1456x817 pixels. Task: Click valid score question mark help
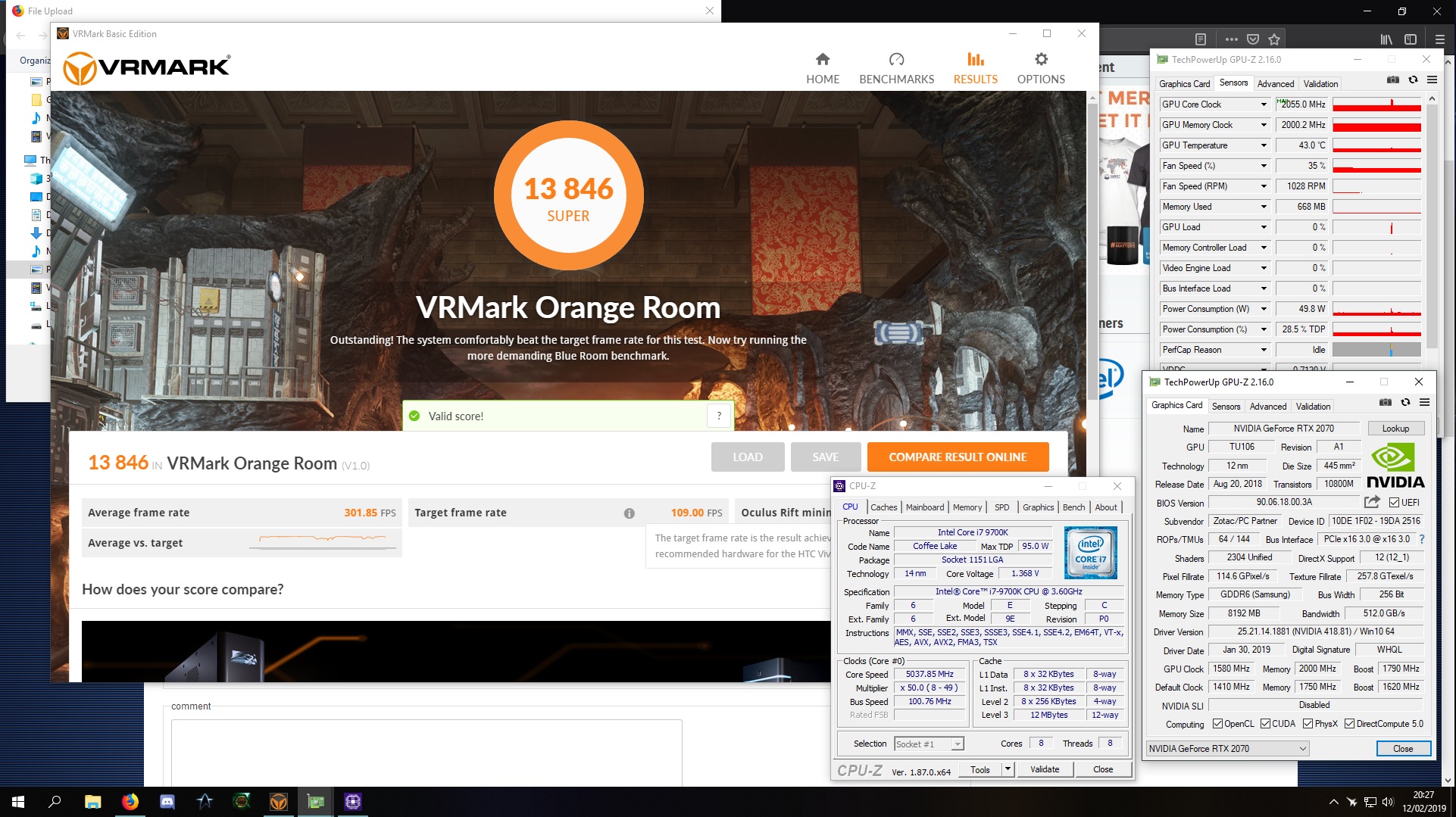point(719,415)
